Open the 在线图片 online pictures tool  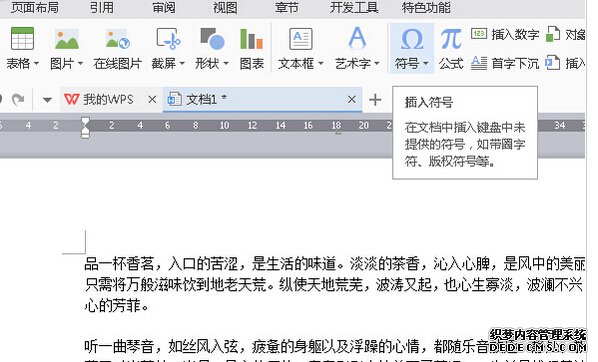pyautogui.click(x=117, y=39)
